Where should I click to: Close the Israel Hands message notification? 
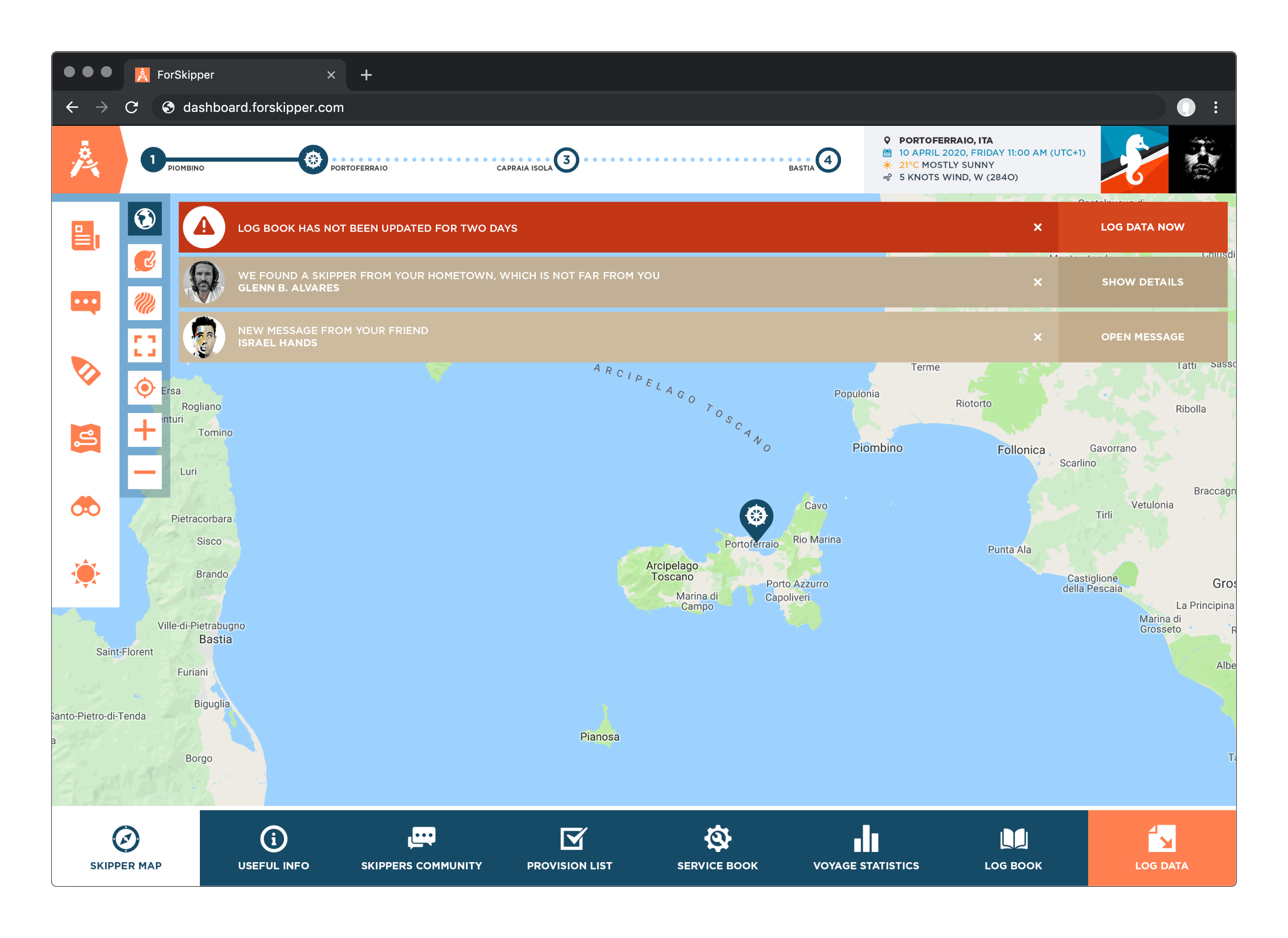click(1037, 337)
